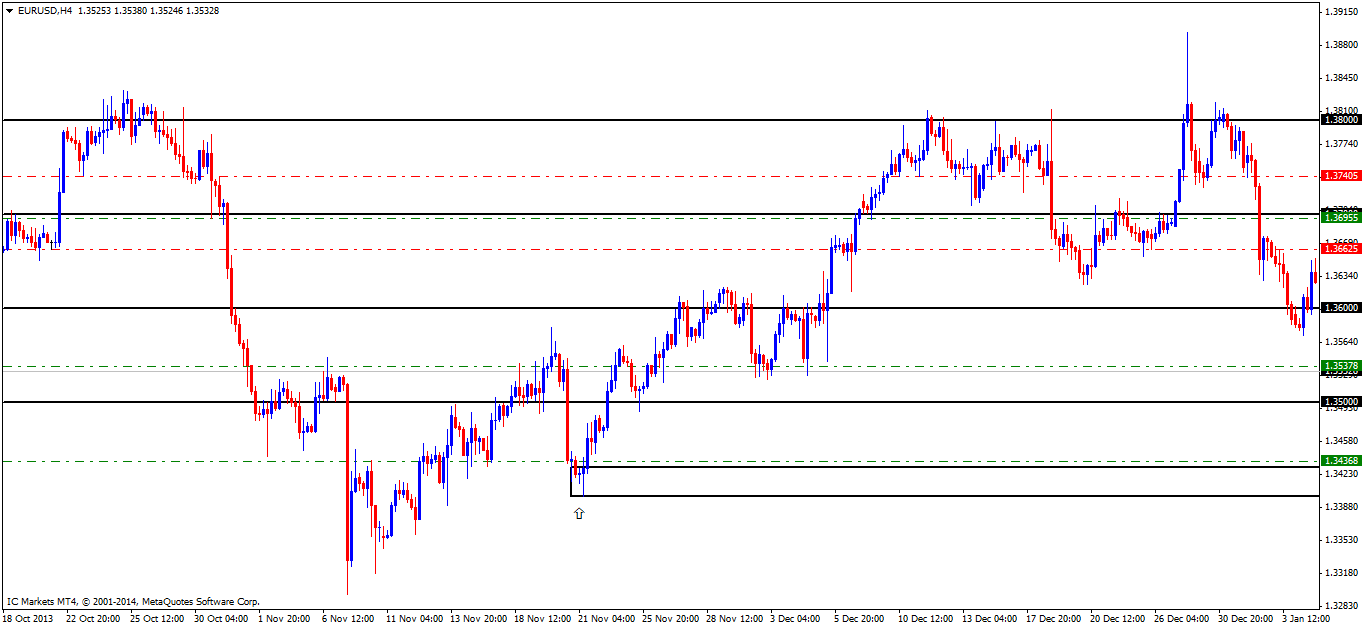Click the 18 Nov 12:00 time axis label

541,619
